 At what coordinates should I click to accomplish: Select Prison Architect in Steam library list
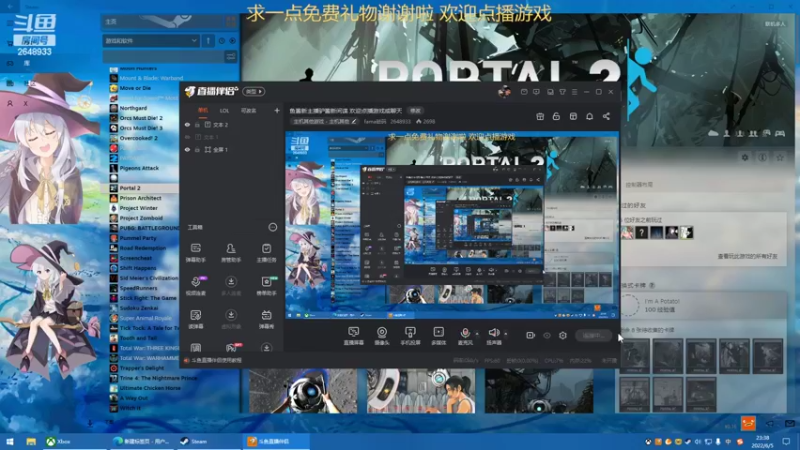tap(144, 198)
